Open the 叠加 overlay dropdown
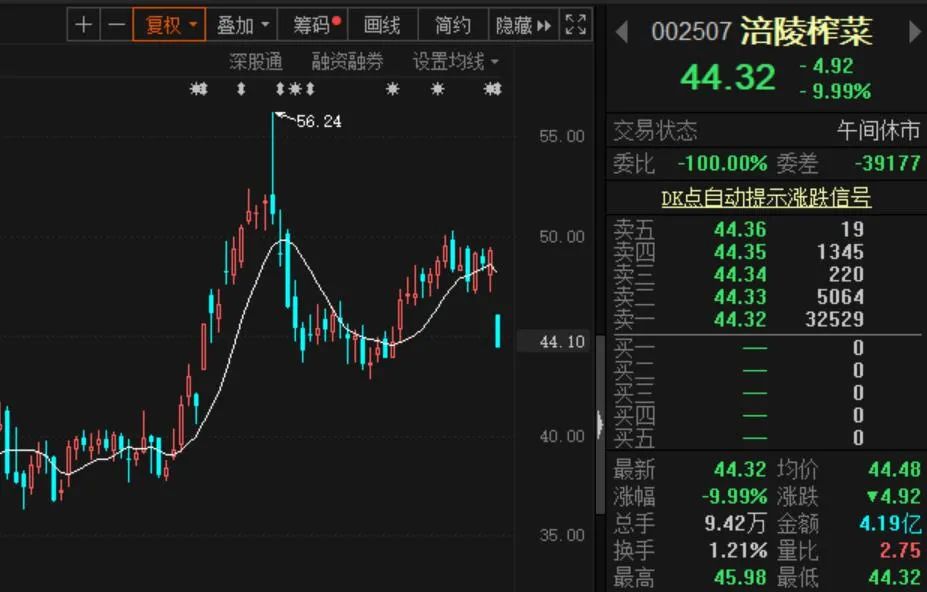The image size is (927, 592). coord(241,24)
